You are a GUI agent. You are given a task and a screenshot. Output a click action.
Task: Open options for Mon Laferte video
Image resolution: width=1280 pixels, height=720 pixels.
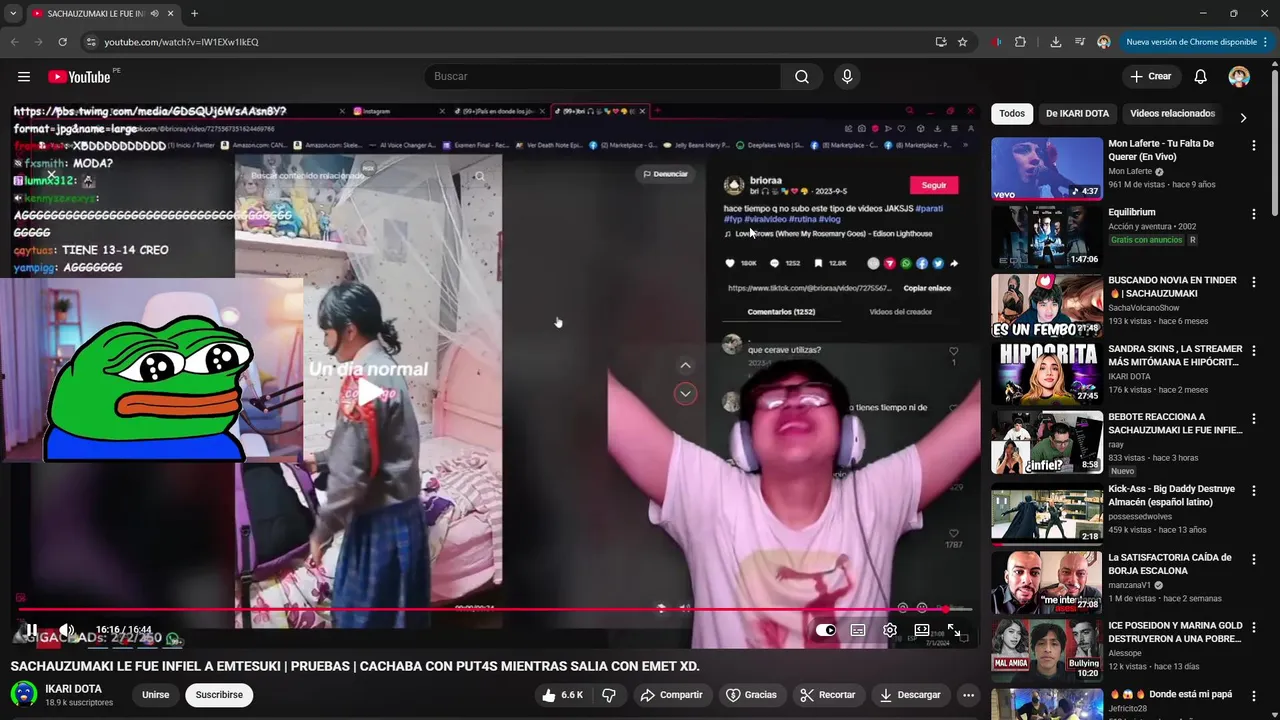(x=1253, y=145)
